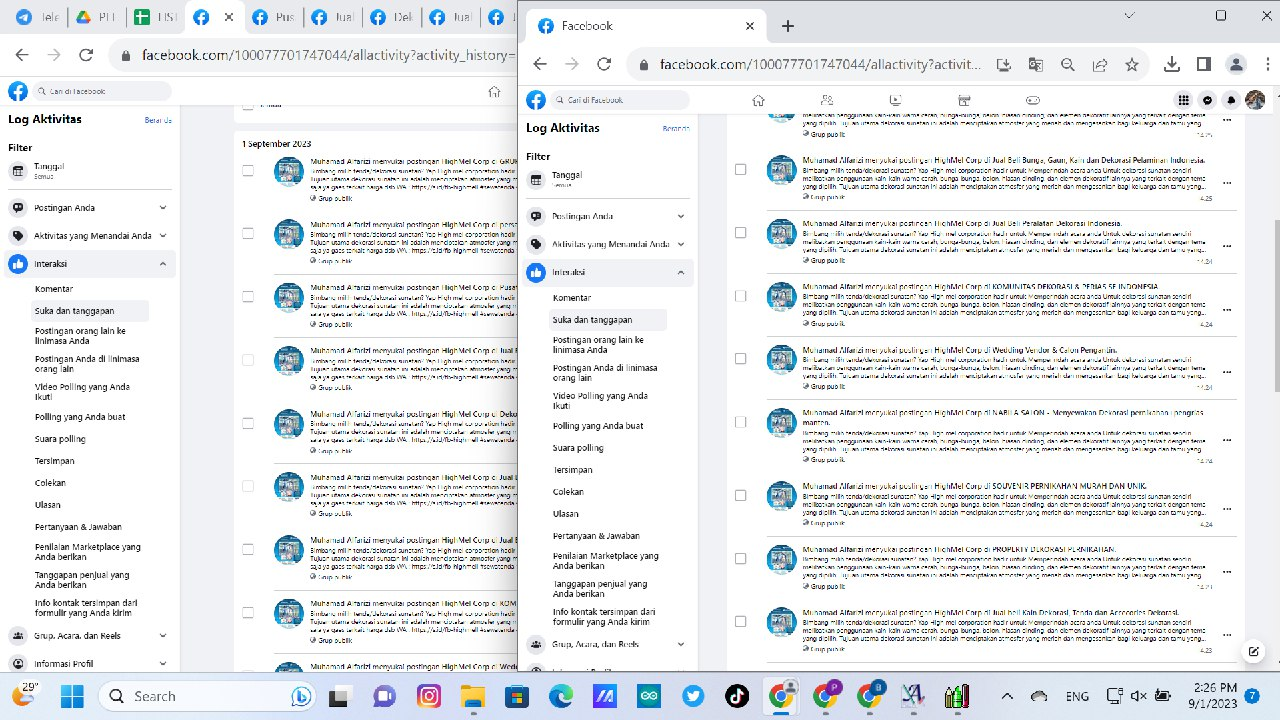Open Tanggal filter in back window
Screen dimensions: 1280x720
(x=90, y=171)
